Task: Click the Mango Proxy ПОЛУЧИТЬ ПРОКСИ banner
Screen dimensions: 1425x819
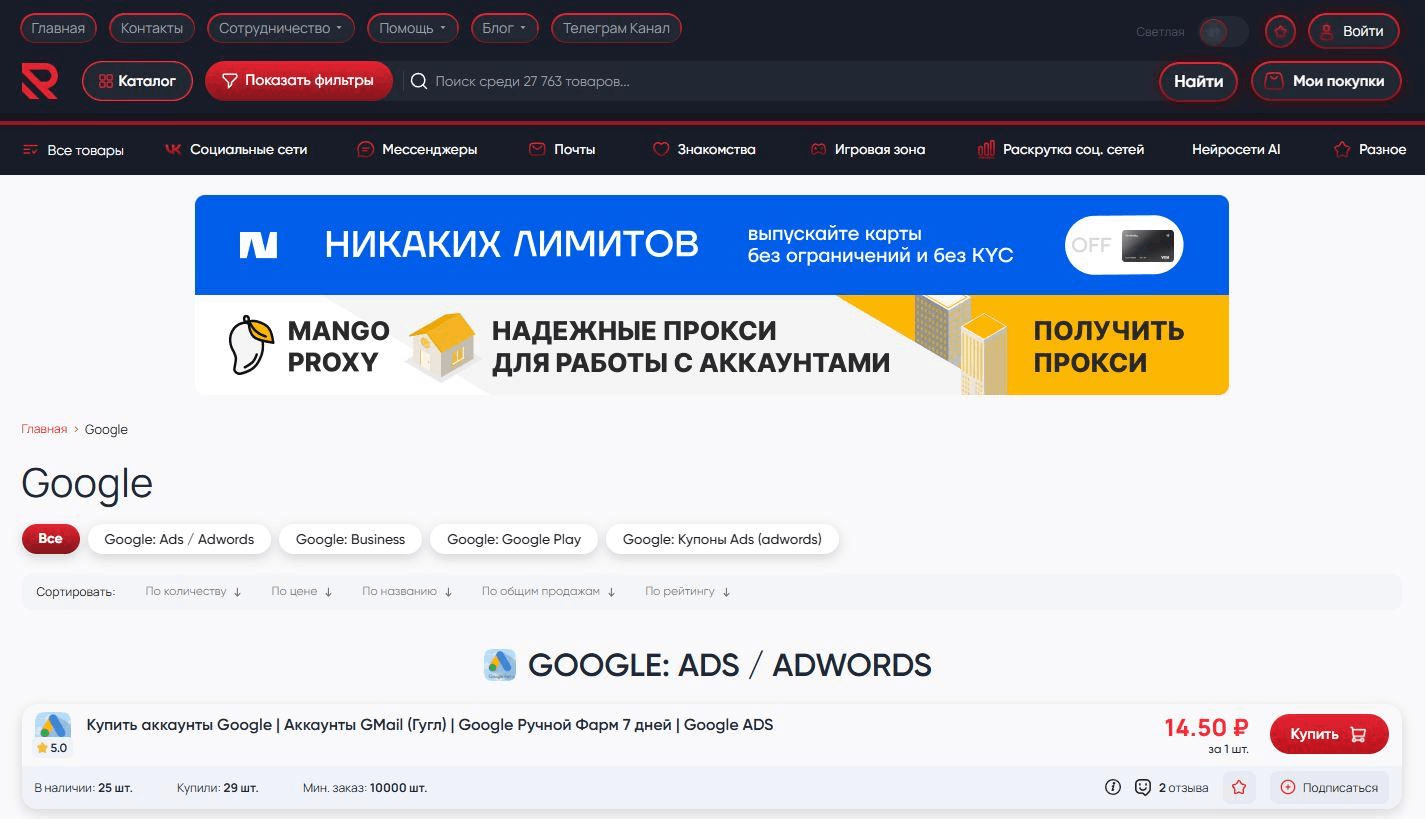Action: pyautogui.click(x=712, y=345)
